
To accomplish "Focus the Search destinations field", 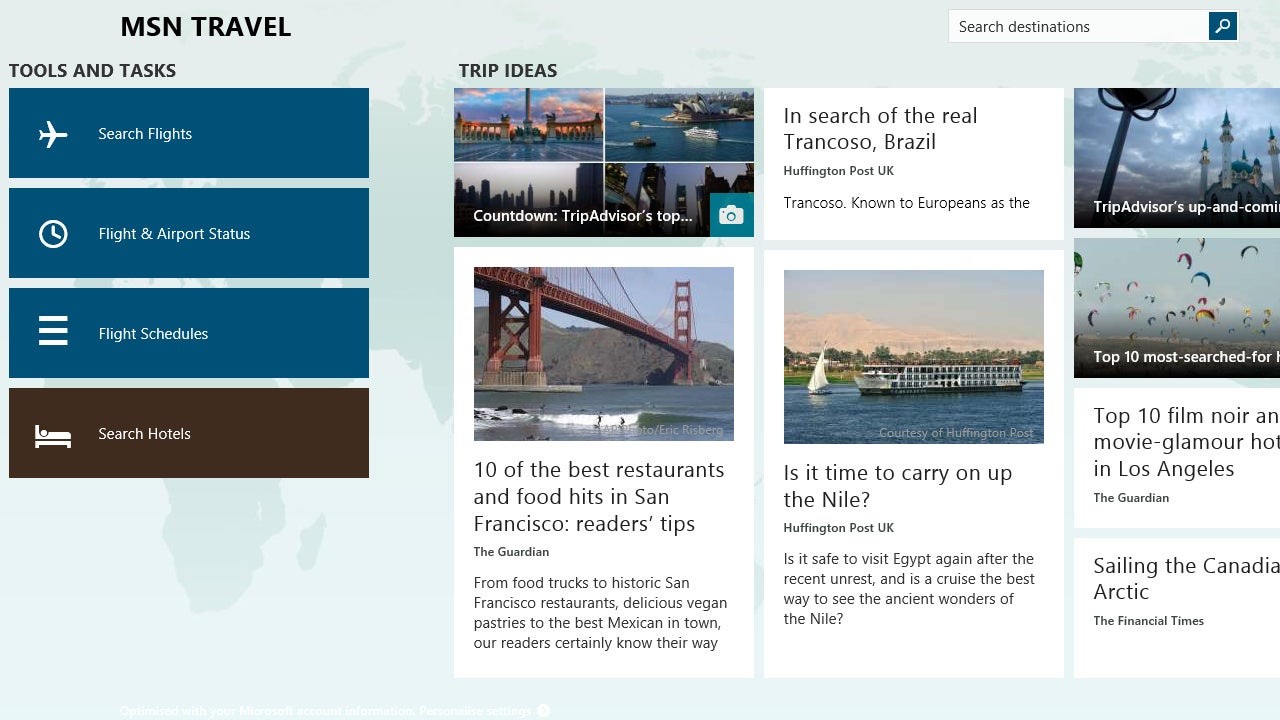I will coord(1077,27).
